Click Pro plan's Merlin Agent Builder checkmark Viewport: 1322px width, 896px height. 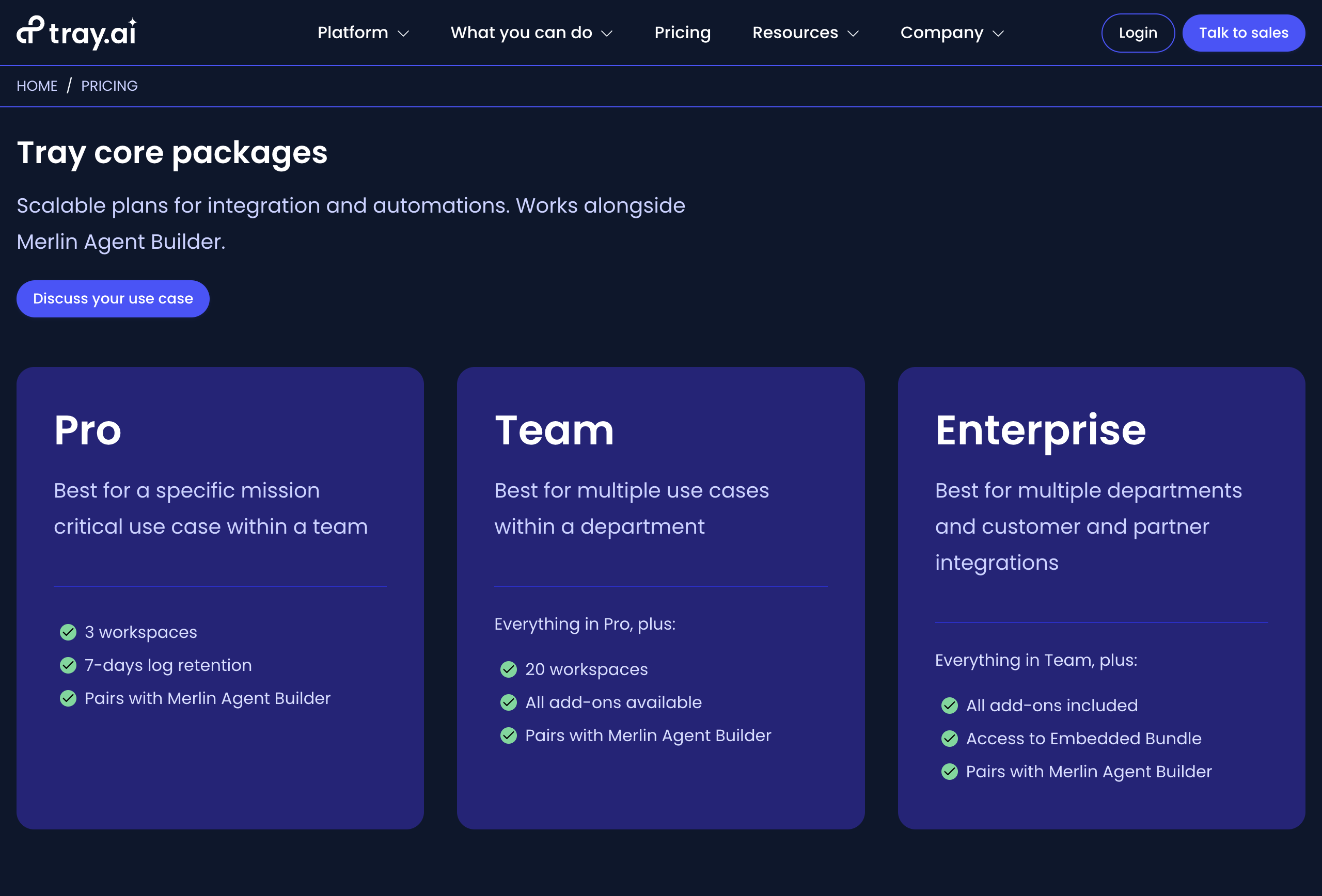pyautogui.click(x=68, y=698)
